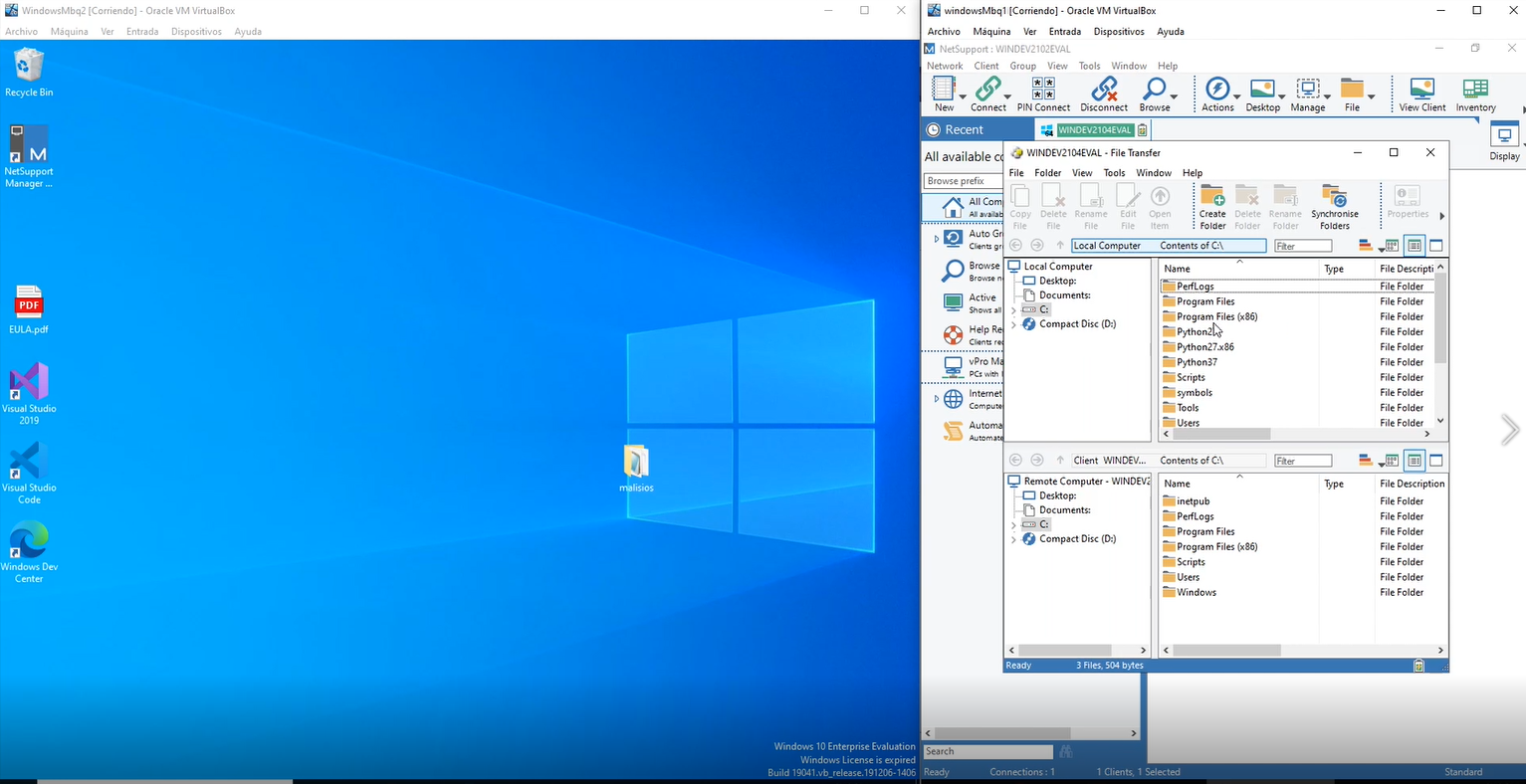
Task: Open sort dropdown arrow in remote pane
Action: pyautogui.click(x=1382, y=464)
